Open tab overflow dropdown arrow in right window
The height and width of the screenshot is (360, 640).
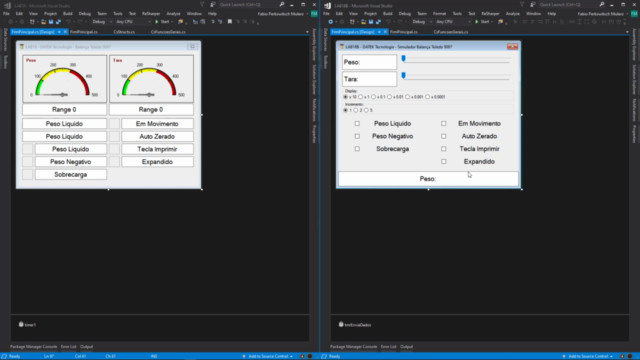627,32
